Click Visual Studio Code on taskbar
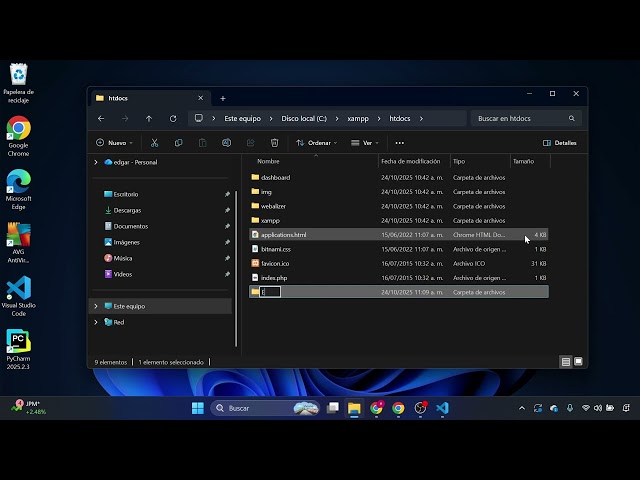The image size is (640, 480). (442, 408)
